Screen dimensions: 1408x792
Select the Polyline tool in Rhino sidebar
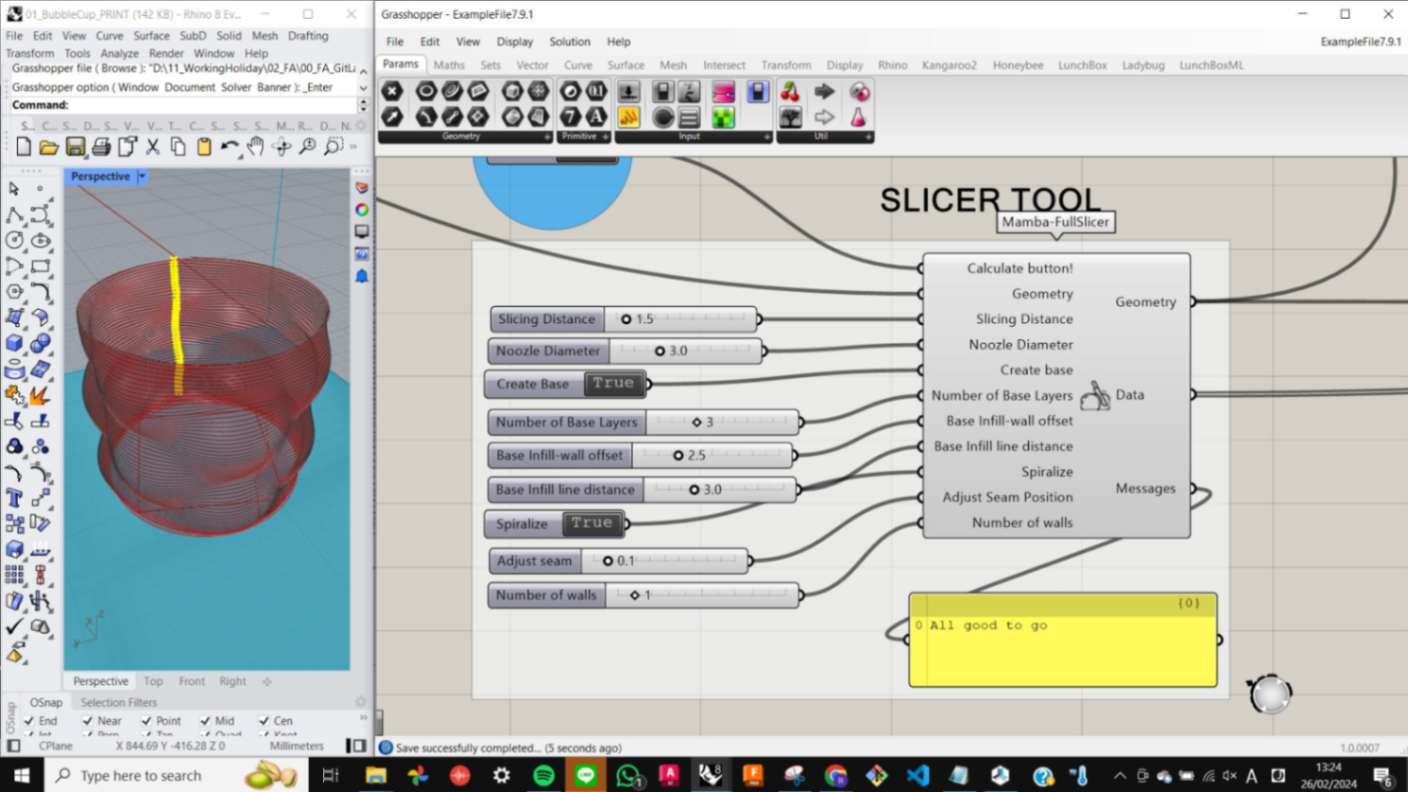(x=14, y=214)
